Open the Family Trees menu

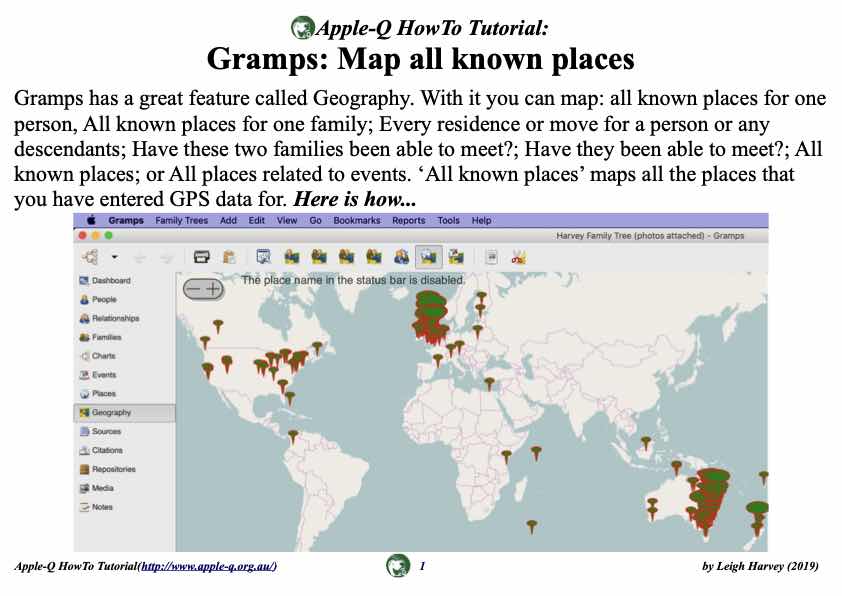(x=182, y=220)
